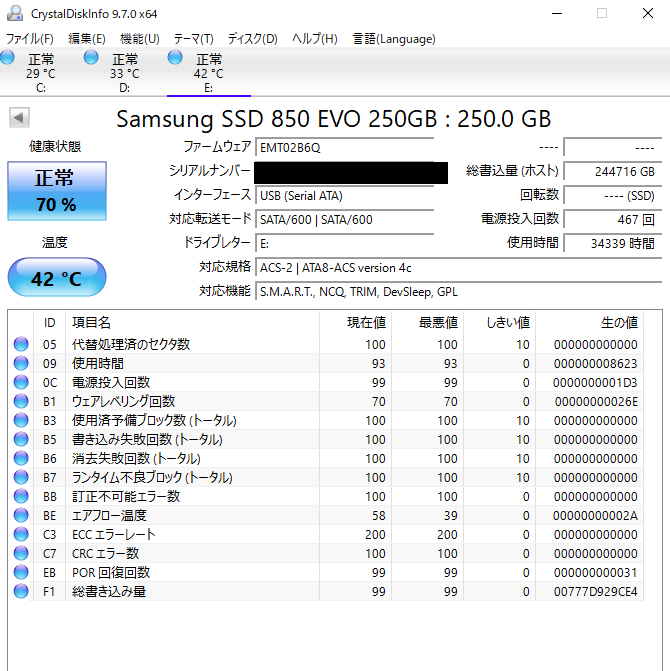
Task: Click the status orb for attribute B5
Action: 21,439
